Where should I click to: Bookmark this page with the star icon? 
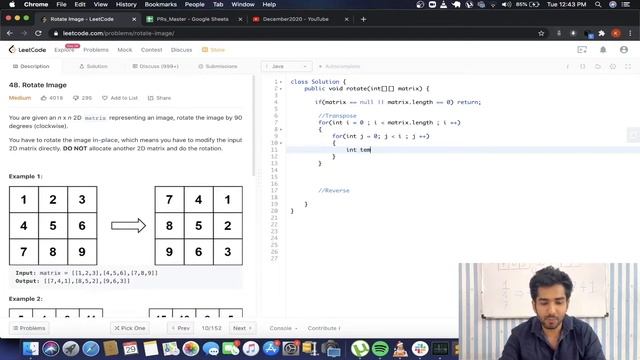541,33
